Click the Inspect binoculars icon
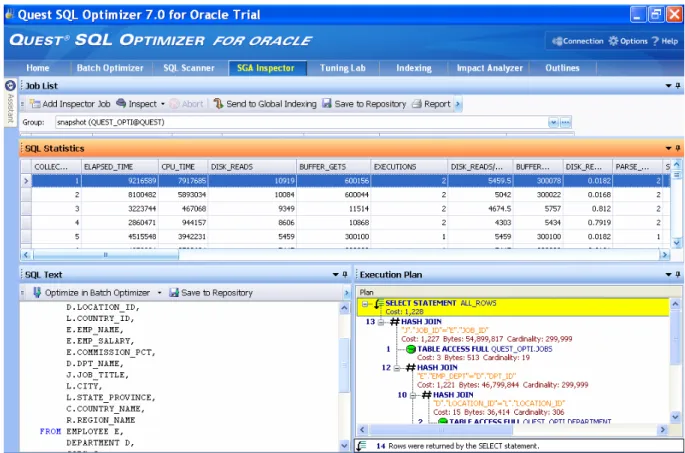Image resolution: width=685 pixels, height=453 pixels. [121, 104]
